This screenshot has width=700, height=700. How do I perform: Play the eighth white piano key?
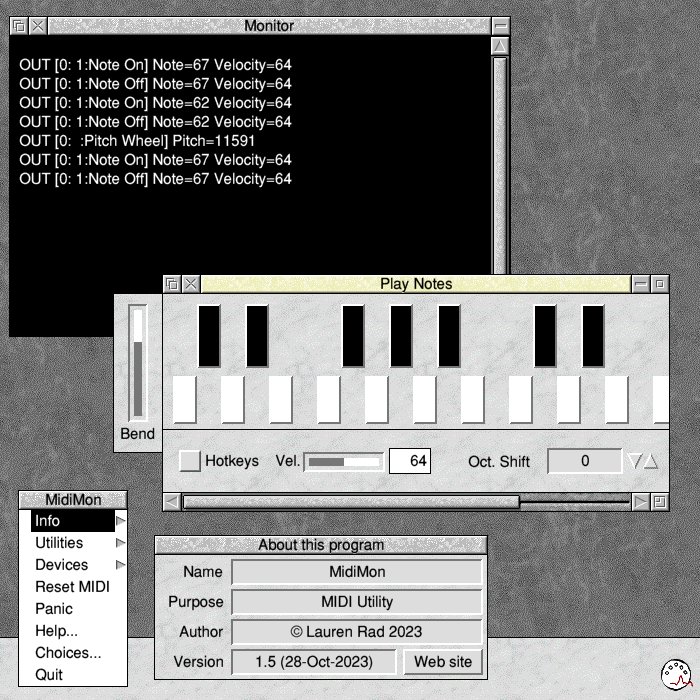point(521,399)
